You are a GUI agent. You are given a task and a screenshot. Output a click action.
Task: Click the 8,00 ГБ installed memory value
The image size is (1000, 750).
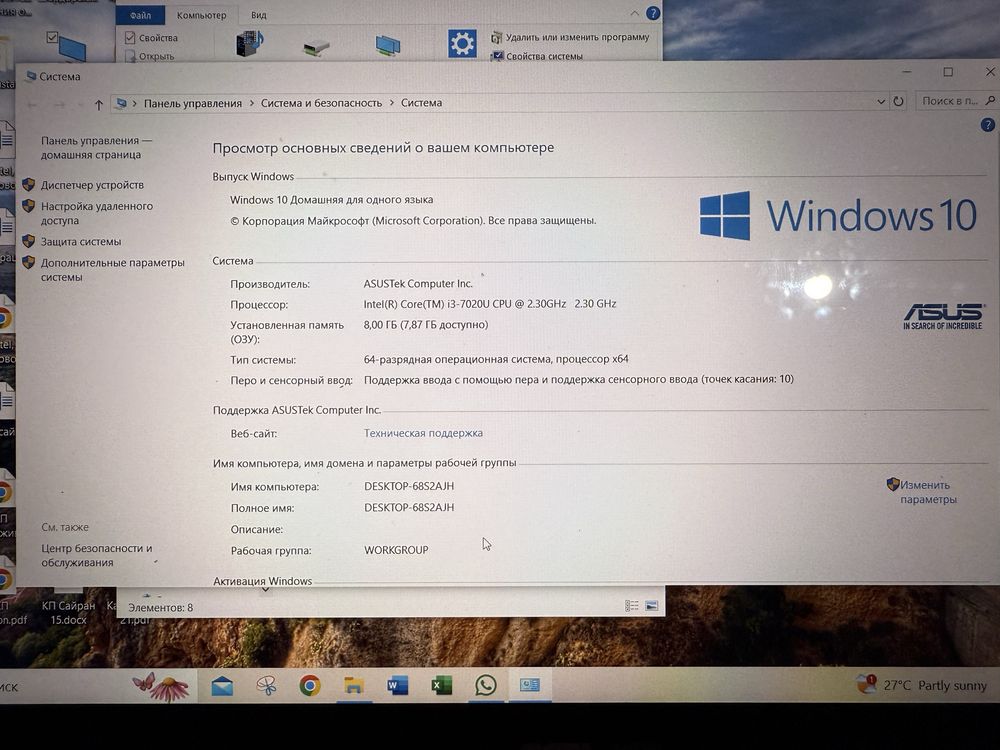tap(425, 325)
